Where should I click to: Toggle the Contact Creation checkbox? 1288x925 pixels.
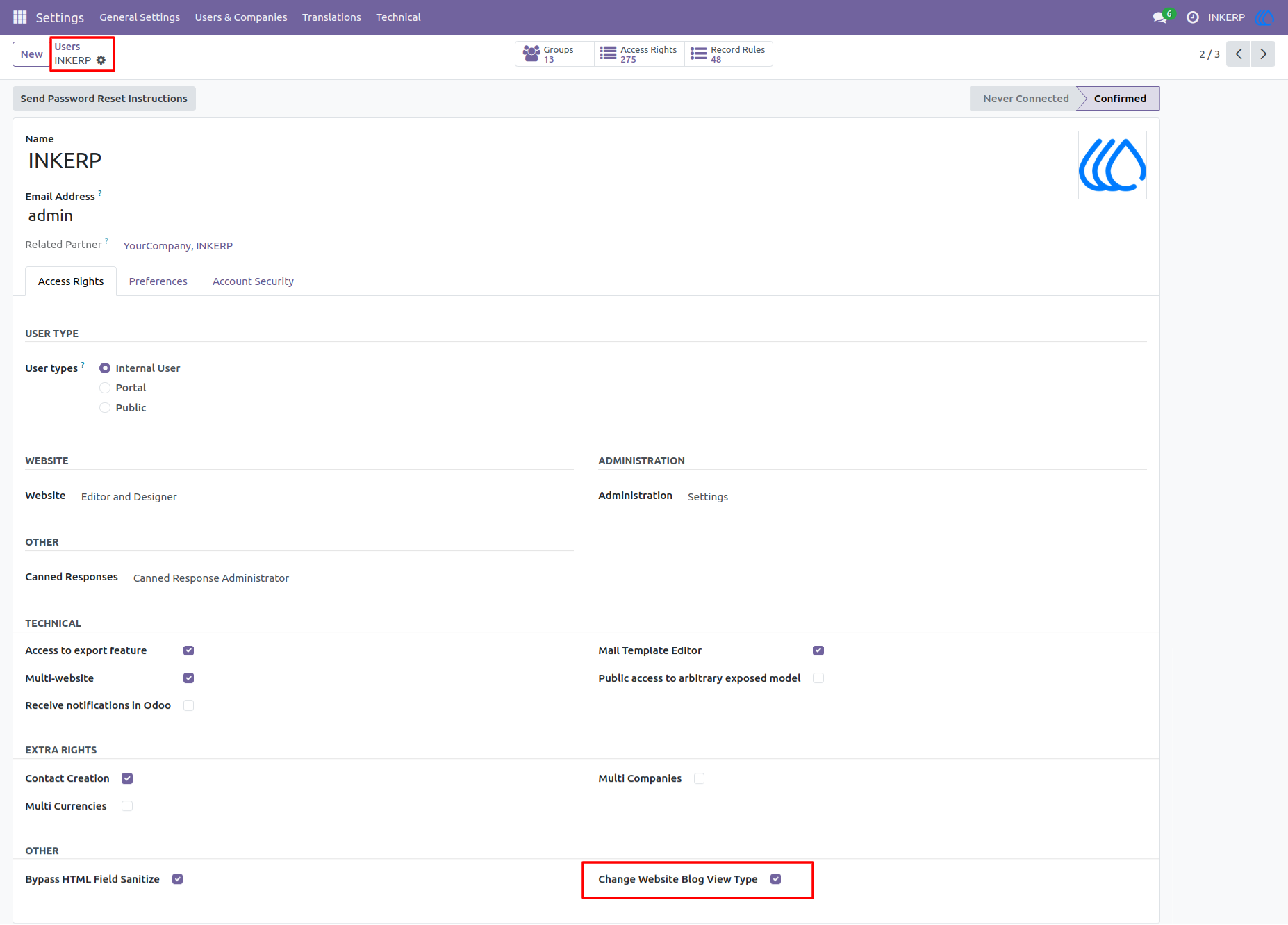[x=127, y=778]
